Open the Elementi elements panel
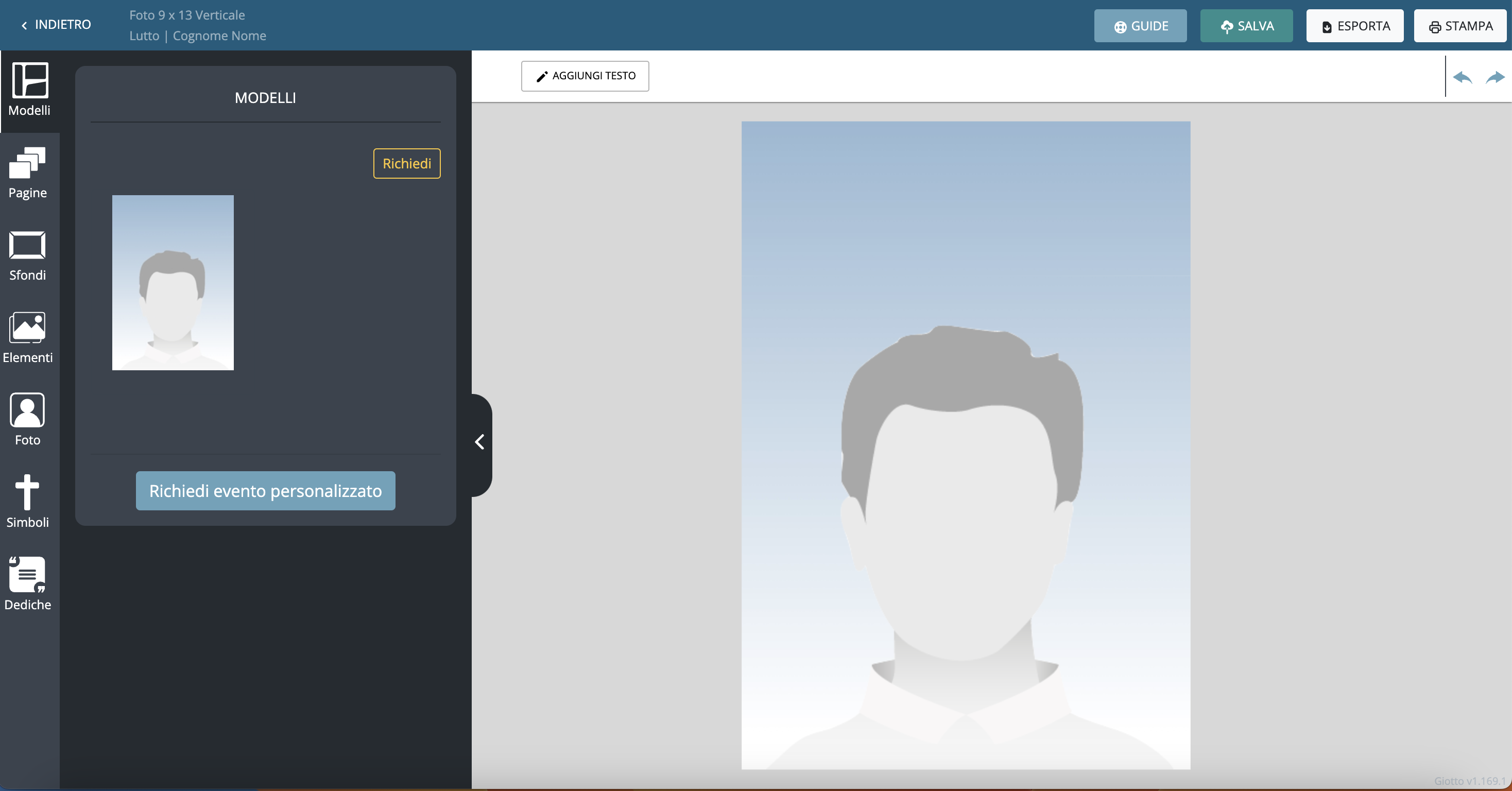This screenshot has width=1512, height=791. click(x=28, y=337)
